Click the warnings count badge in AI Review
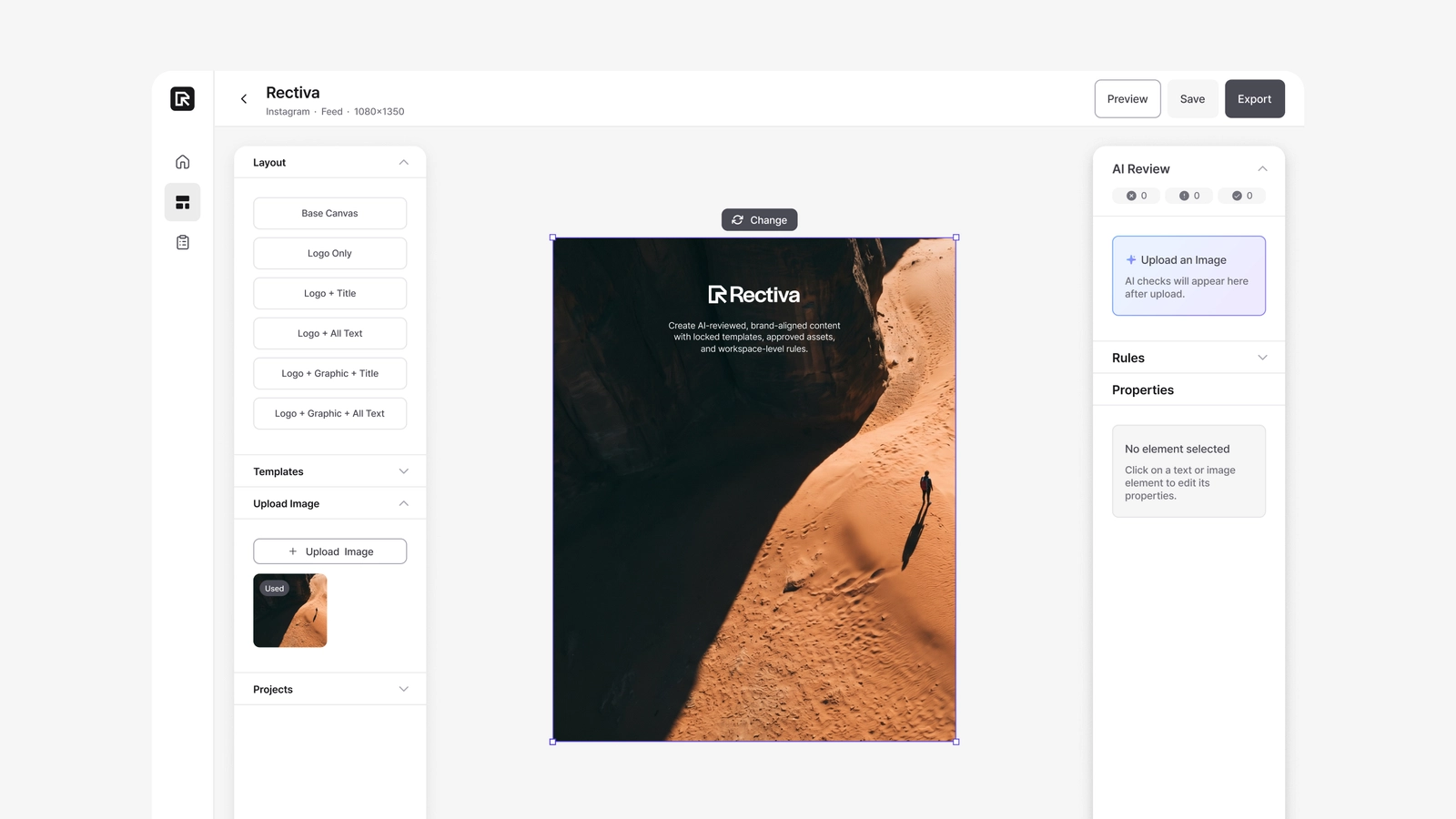1456x819 pixels. (1188, 196)
